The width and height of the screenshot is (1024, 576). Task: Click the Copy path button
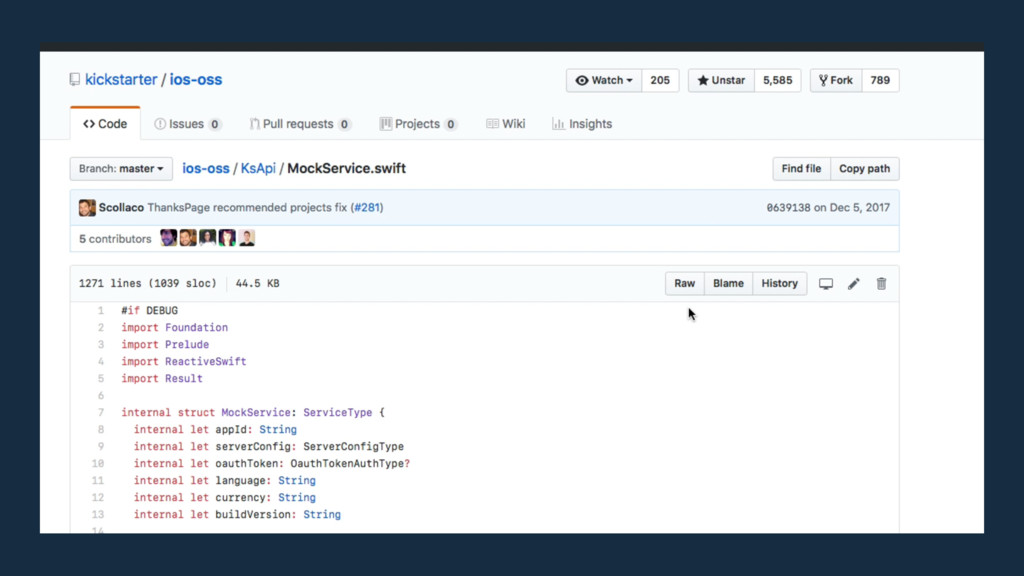click(865, 168)
